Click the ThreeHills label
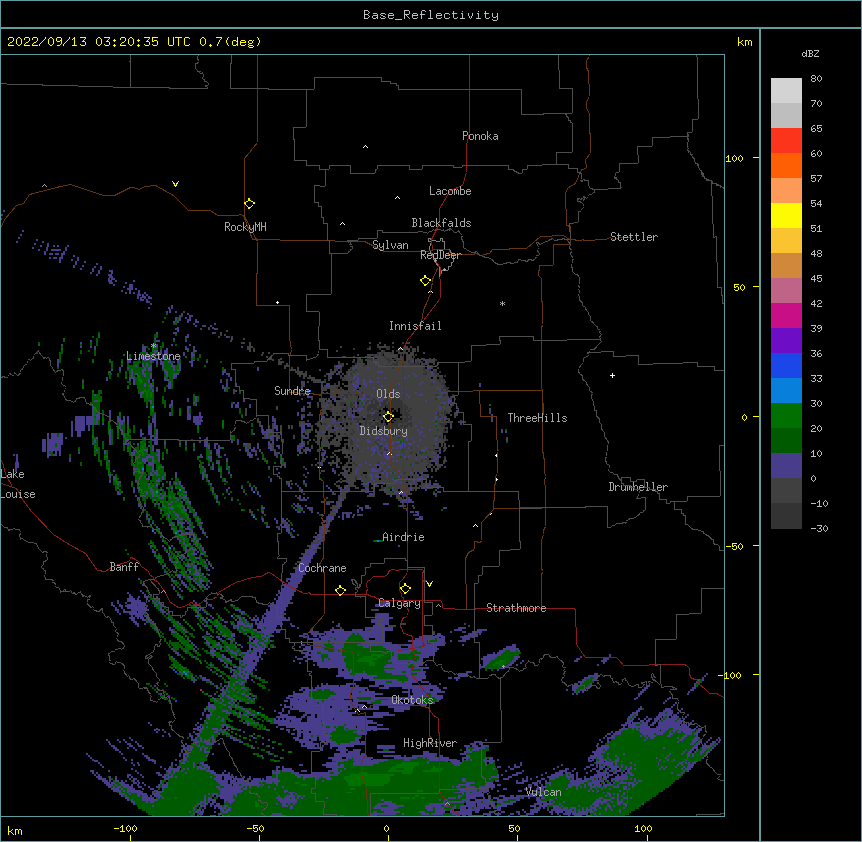The image size is (862, 842). [537, 418]
